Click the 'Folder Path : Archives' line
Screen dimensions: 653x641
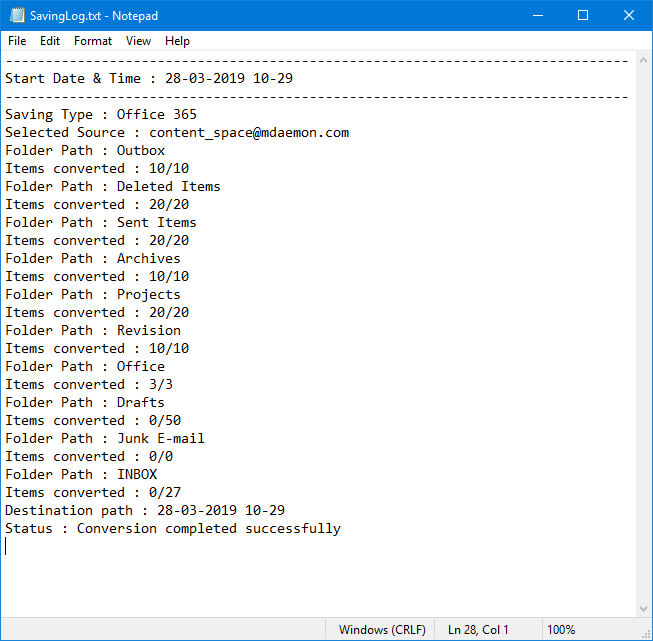tap(93, 258)
